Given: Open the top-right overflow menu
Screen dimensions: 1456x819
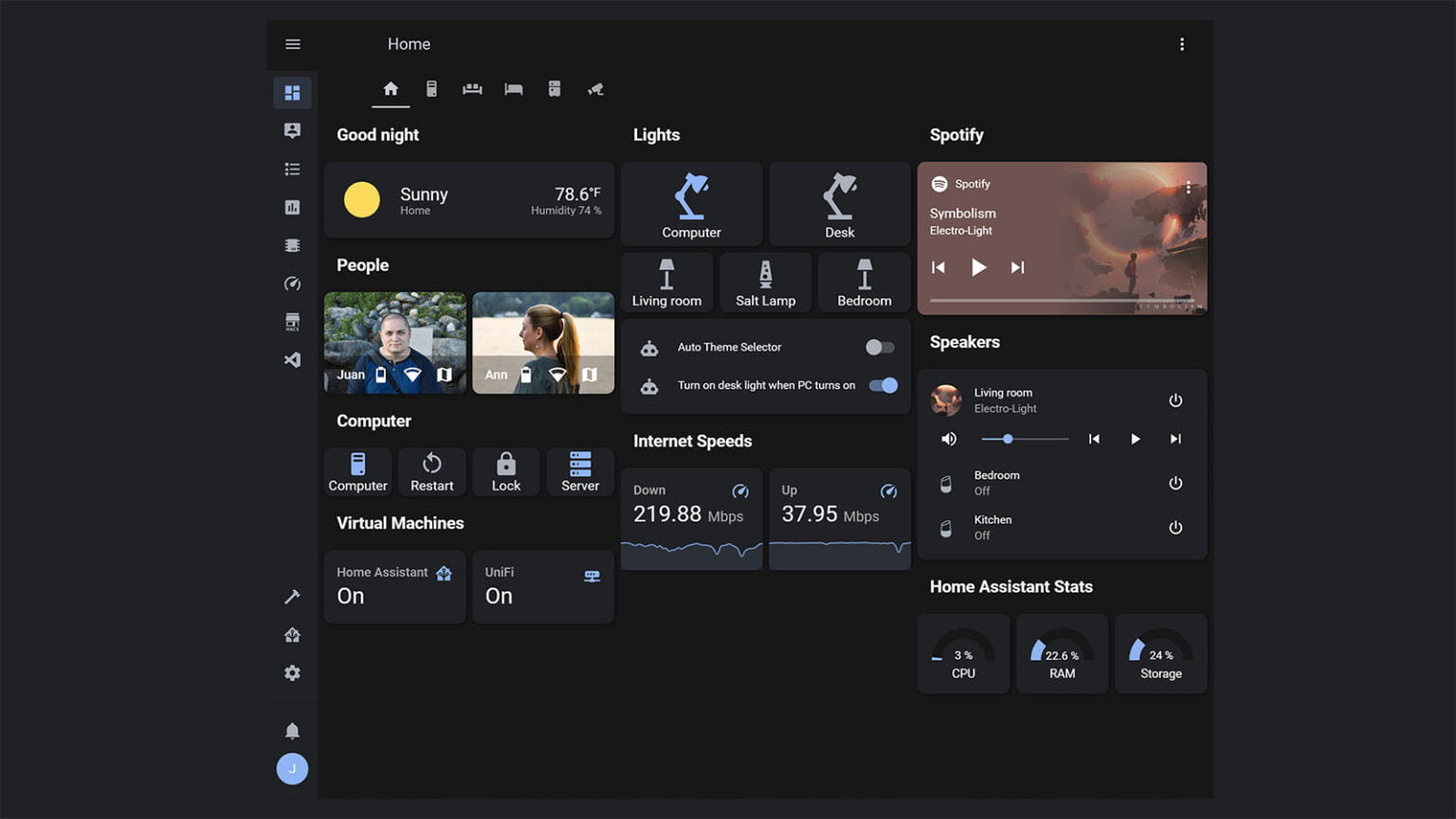Looking at the screenshot, I should pyautogui.click(x=1182, y=44).
